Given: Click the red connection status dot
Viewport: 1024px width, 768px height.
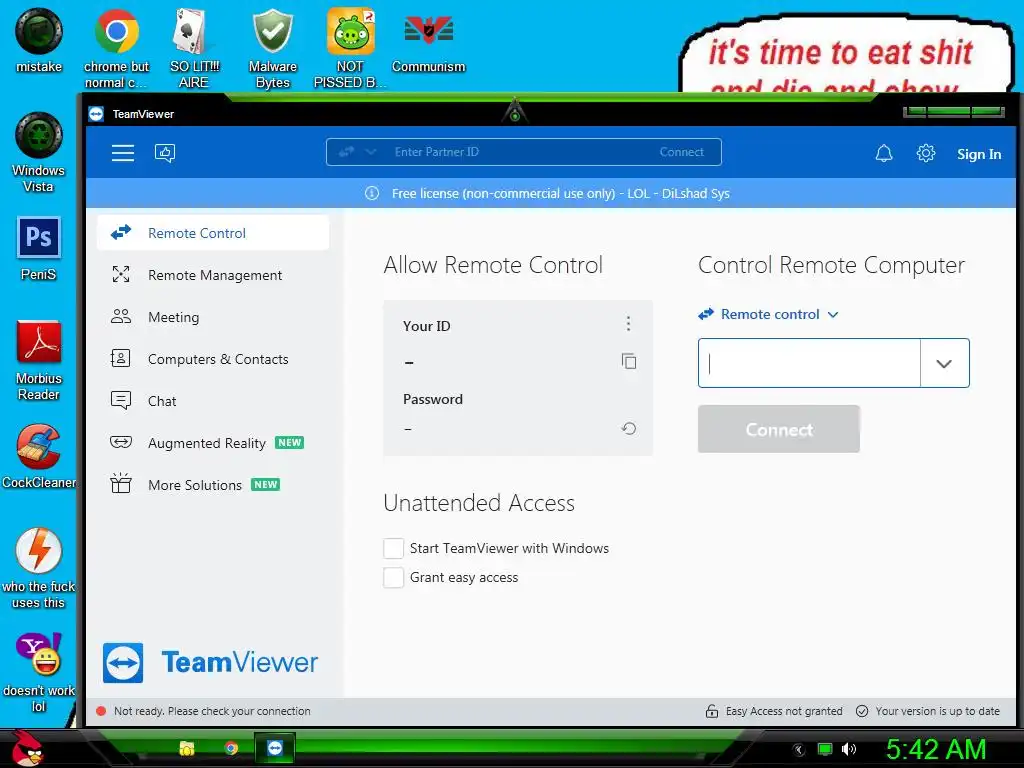Looking at the screenshot, I should point(101,711).
